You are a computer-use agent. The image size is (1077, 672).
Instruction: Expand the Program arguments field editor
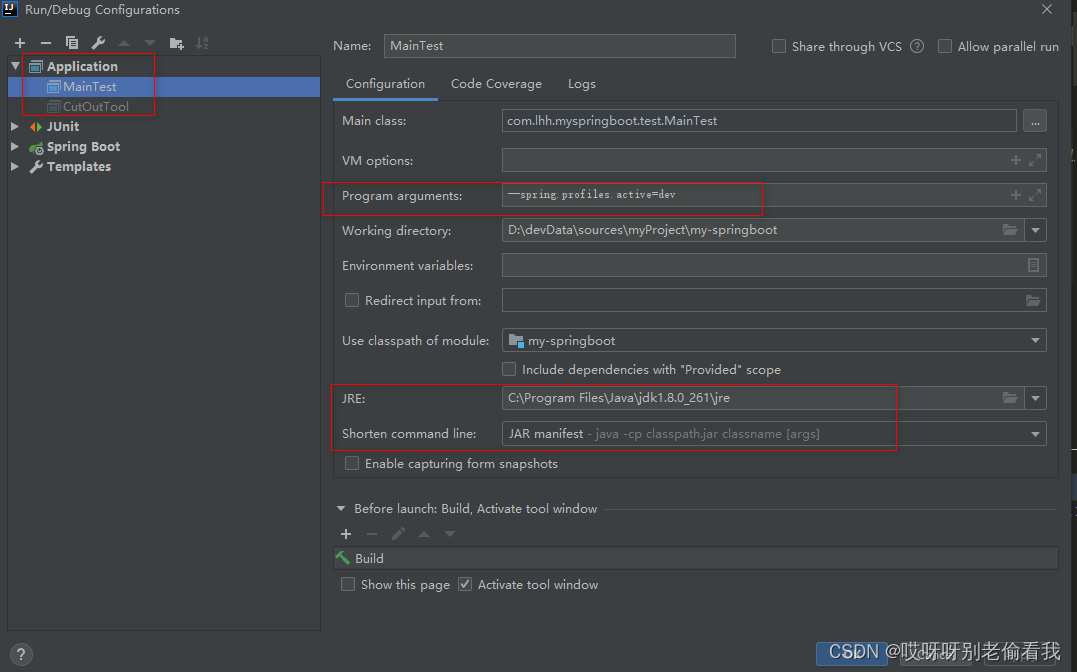point(1035,195)
